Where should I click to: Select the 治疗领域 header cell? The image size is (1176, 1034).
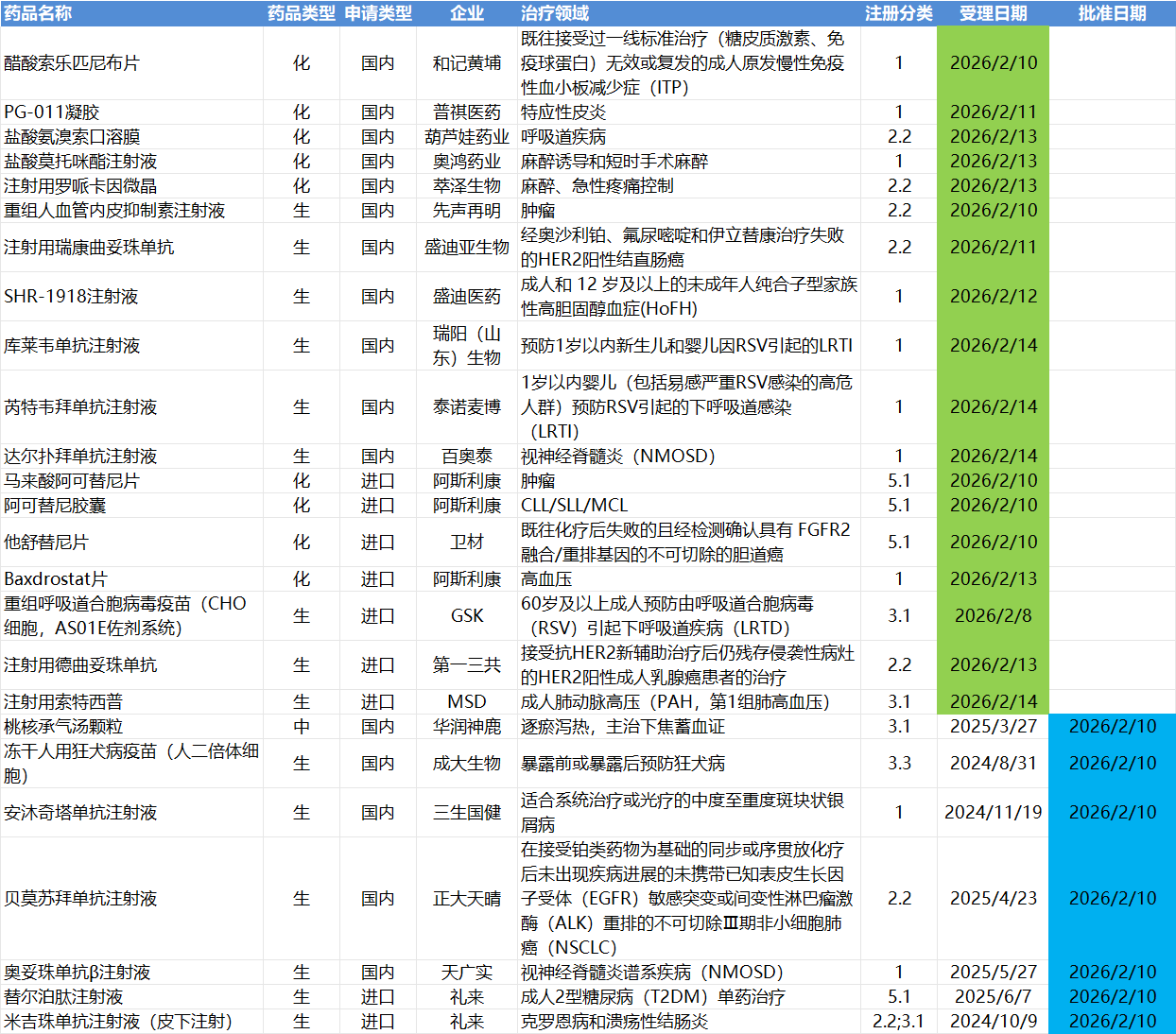pos(555,13)
